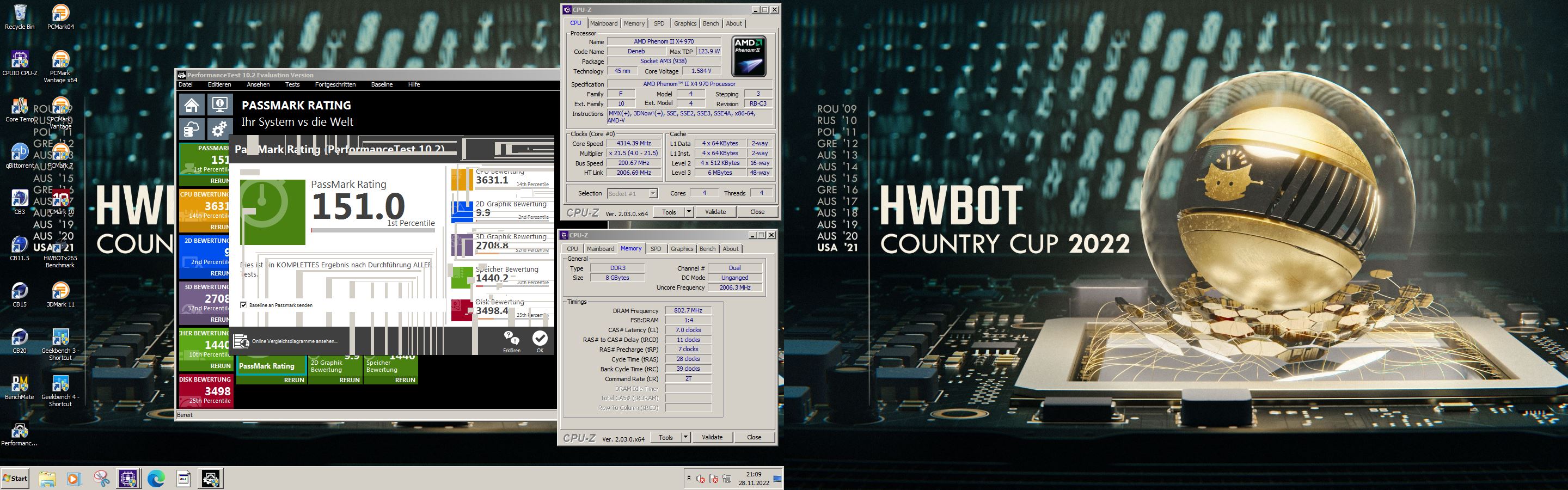Open the cloud baseline manager icon
1568x490 pixels.
192,129
